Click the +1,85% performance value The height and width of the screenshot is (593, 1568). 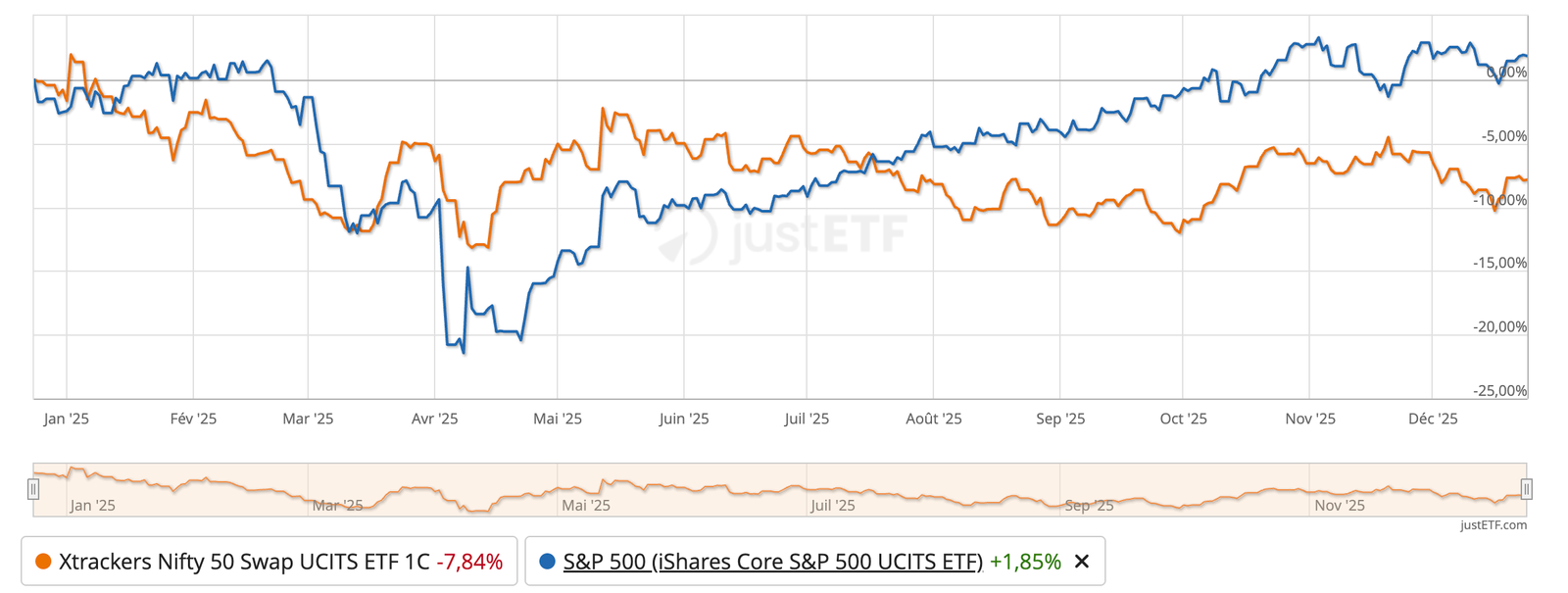(x=1025, y=562)
